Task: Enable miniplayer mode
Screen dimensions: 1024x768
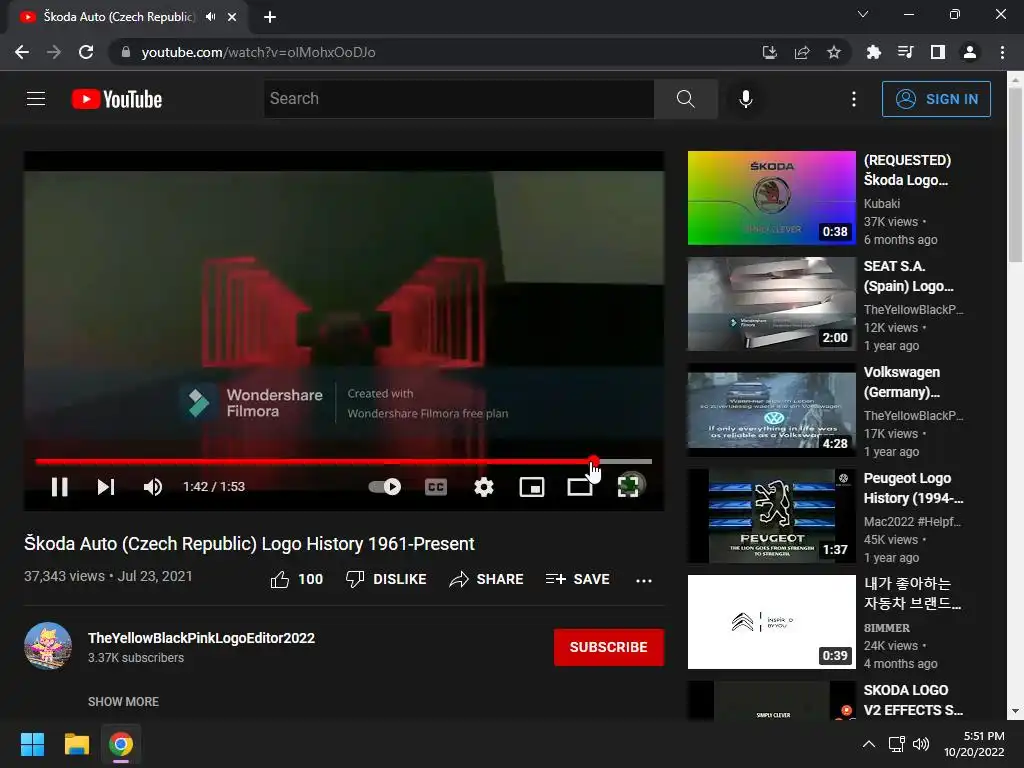Action: [x=532, y=487]
